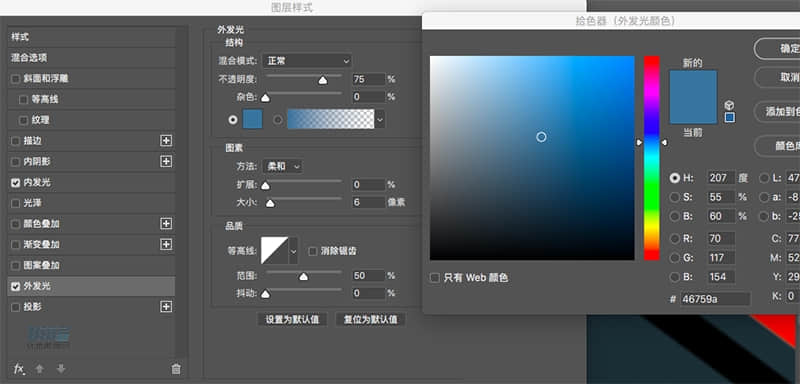Click the hex color field 46759a
Screen dimensions: 800x384
(x=715, y=299)
